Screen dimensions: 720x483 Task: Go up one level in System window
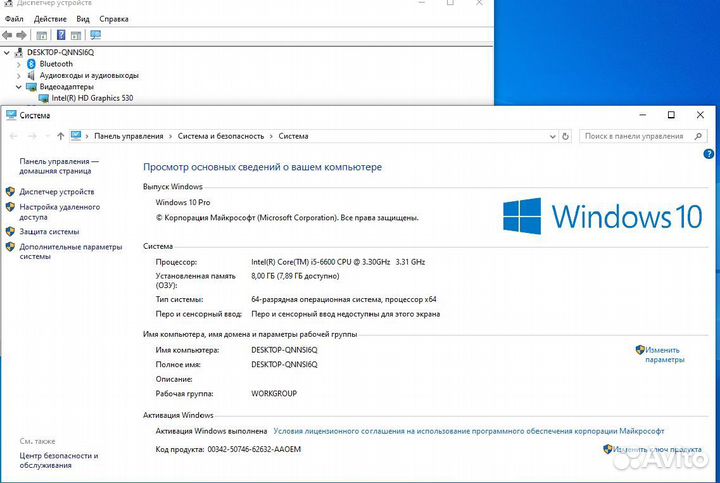tap(60, 136)
